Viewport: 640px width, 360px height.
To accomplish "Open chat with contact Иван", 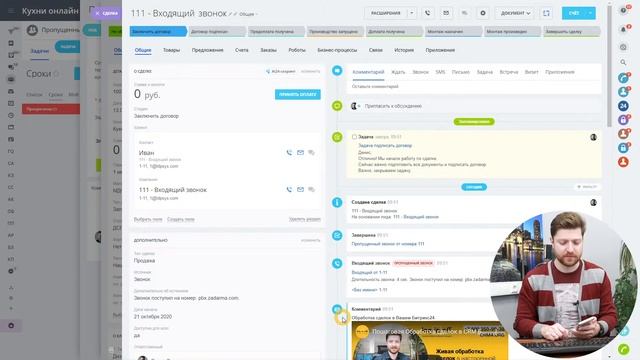I will [311, 153].
